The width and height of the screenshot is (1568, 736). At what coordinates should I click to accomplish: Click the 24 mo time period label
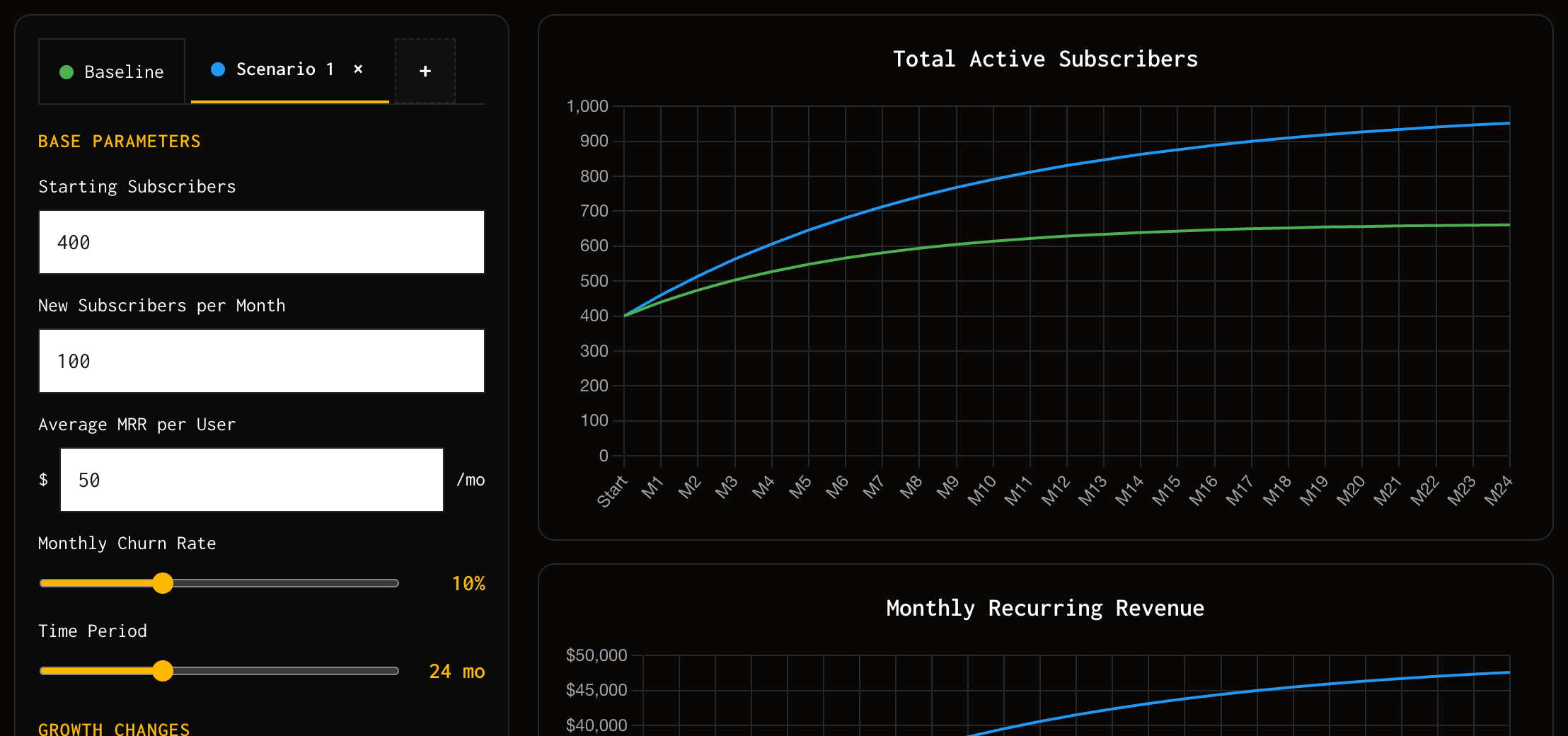click(x=457, y=671)
